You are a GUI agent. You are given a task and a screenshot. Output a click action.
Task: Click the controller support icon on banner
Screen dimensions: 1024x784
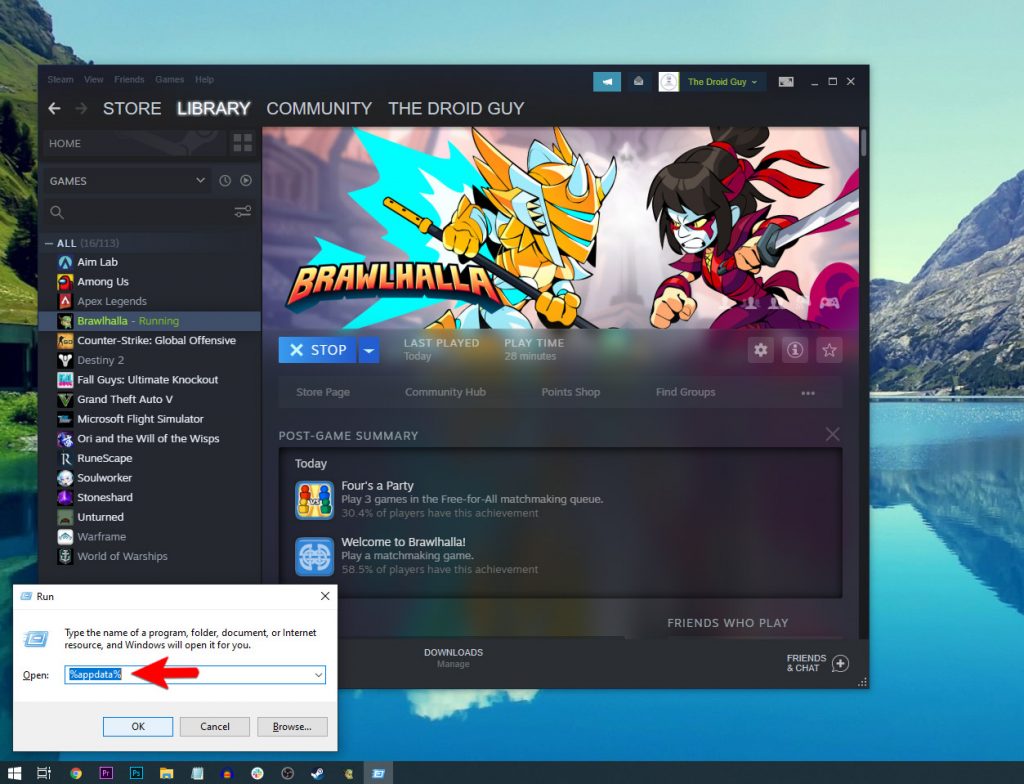coord(829,302)
